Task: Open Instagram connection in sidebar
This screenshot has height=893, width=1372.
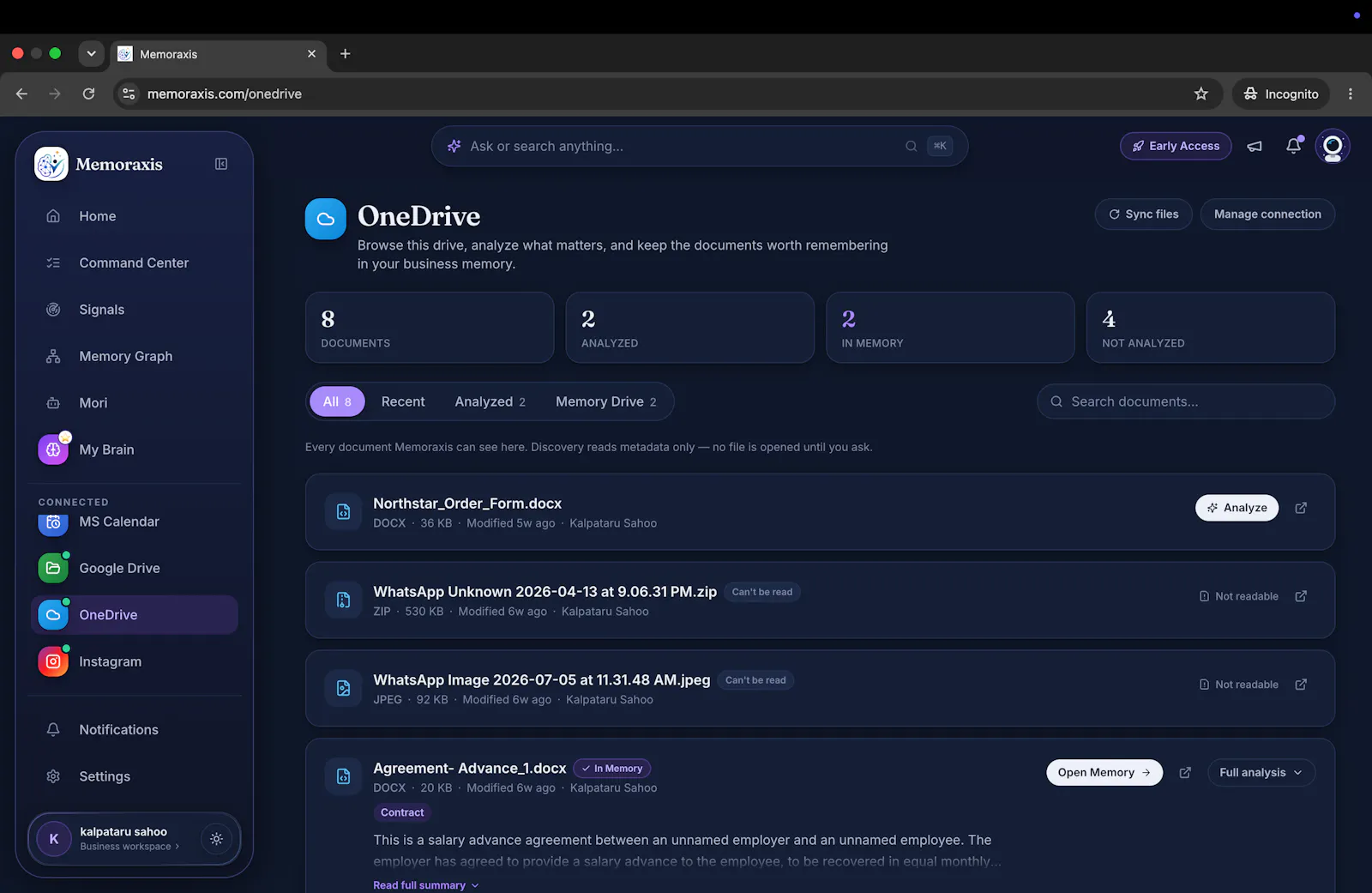Action: point(134,661)
